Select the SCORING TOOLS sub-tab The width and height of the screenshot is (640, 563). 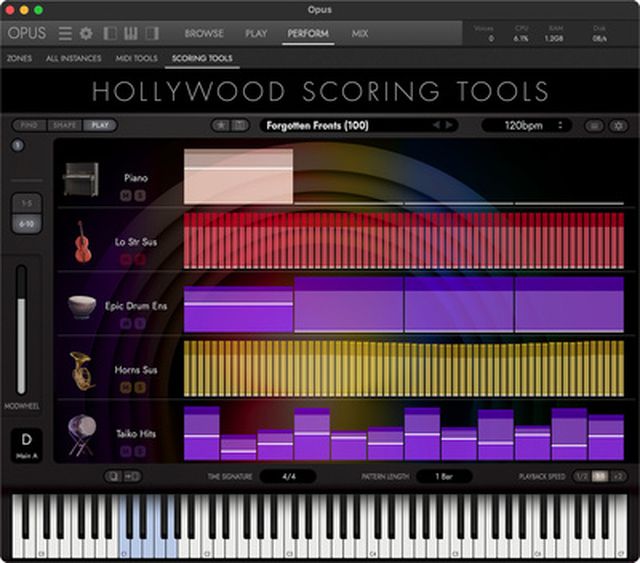pos(202,58)
